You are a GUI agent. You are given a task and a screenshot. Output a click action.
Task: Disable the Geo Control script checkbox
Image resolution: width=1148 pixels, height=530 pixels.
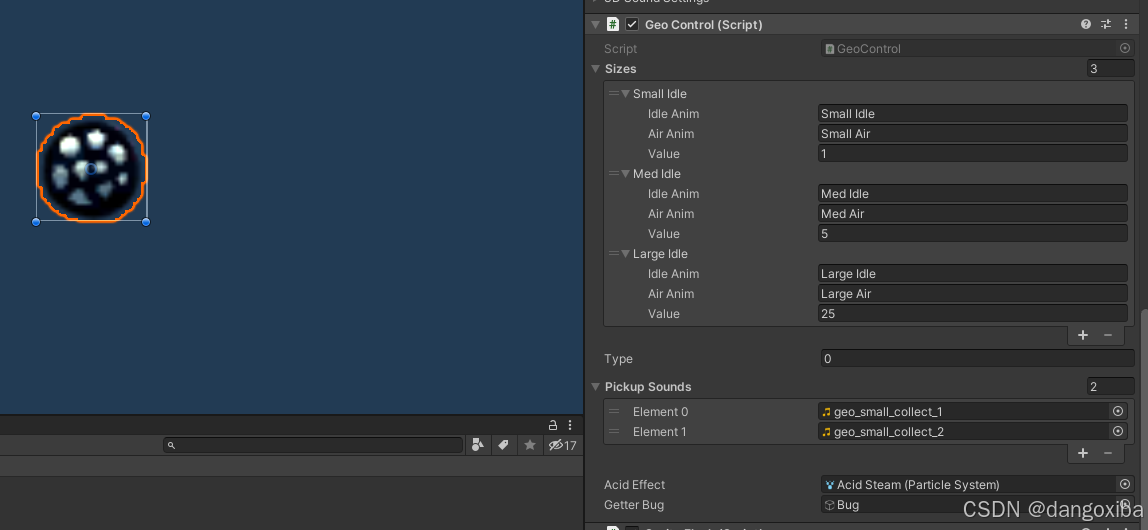pyautogui.click(x=632, y=24)
